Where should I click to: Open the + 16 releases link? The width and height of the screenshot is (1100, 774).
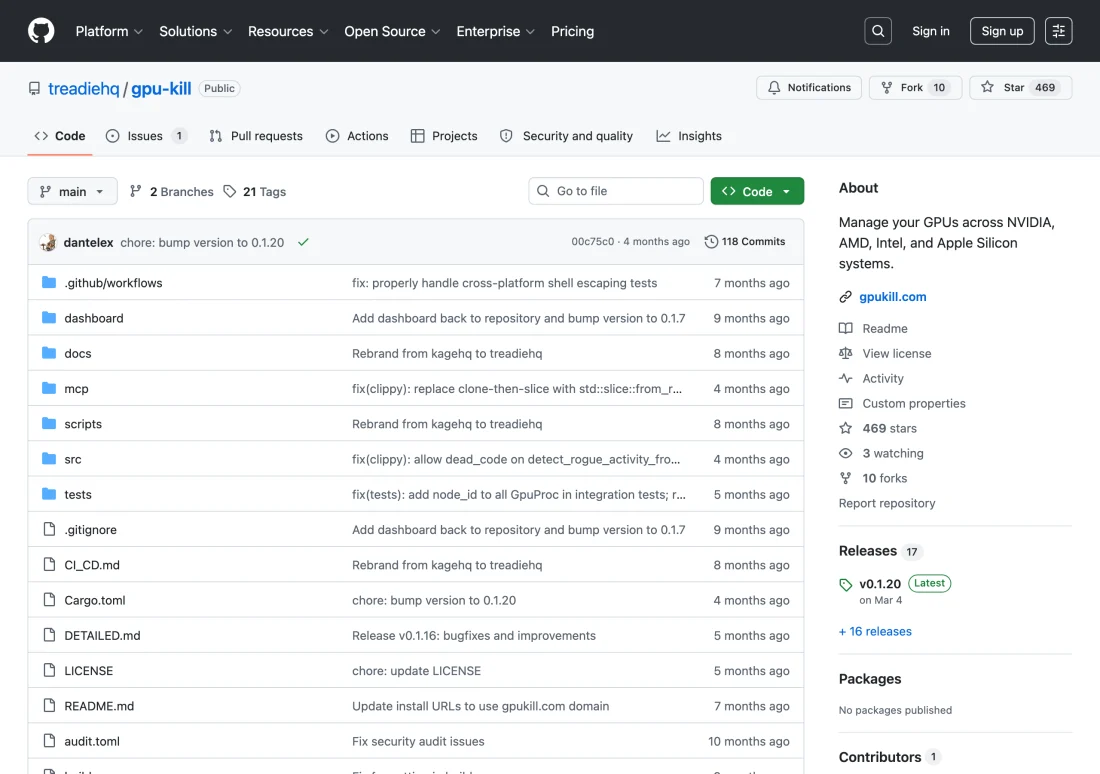click(x=876, y=632)
